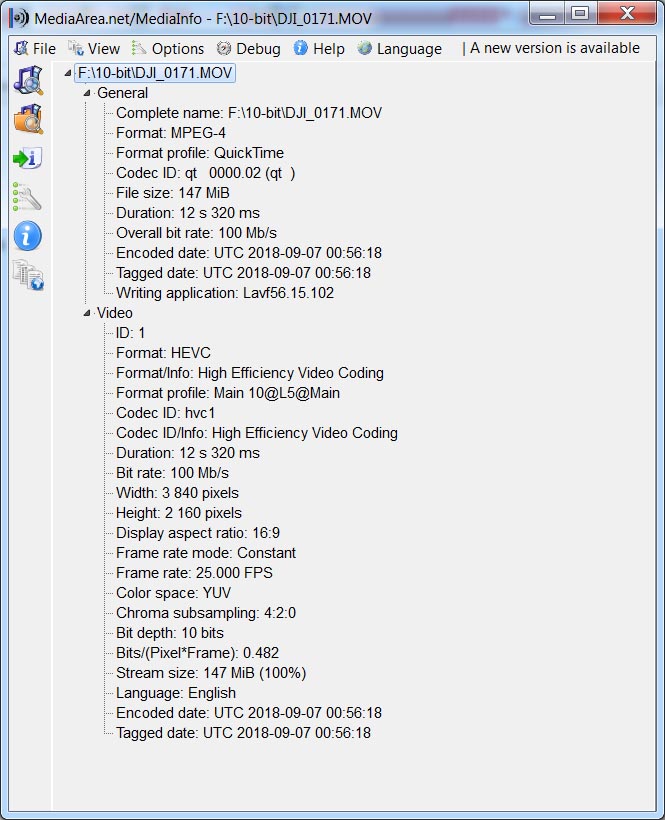Select 'Stream size: 147 MiB (100%)' row
Image resolution: width=665 pixels, height=820 pixels.
(x=211, y=673)
